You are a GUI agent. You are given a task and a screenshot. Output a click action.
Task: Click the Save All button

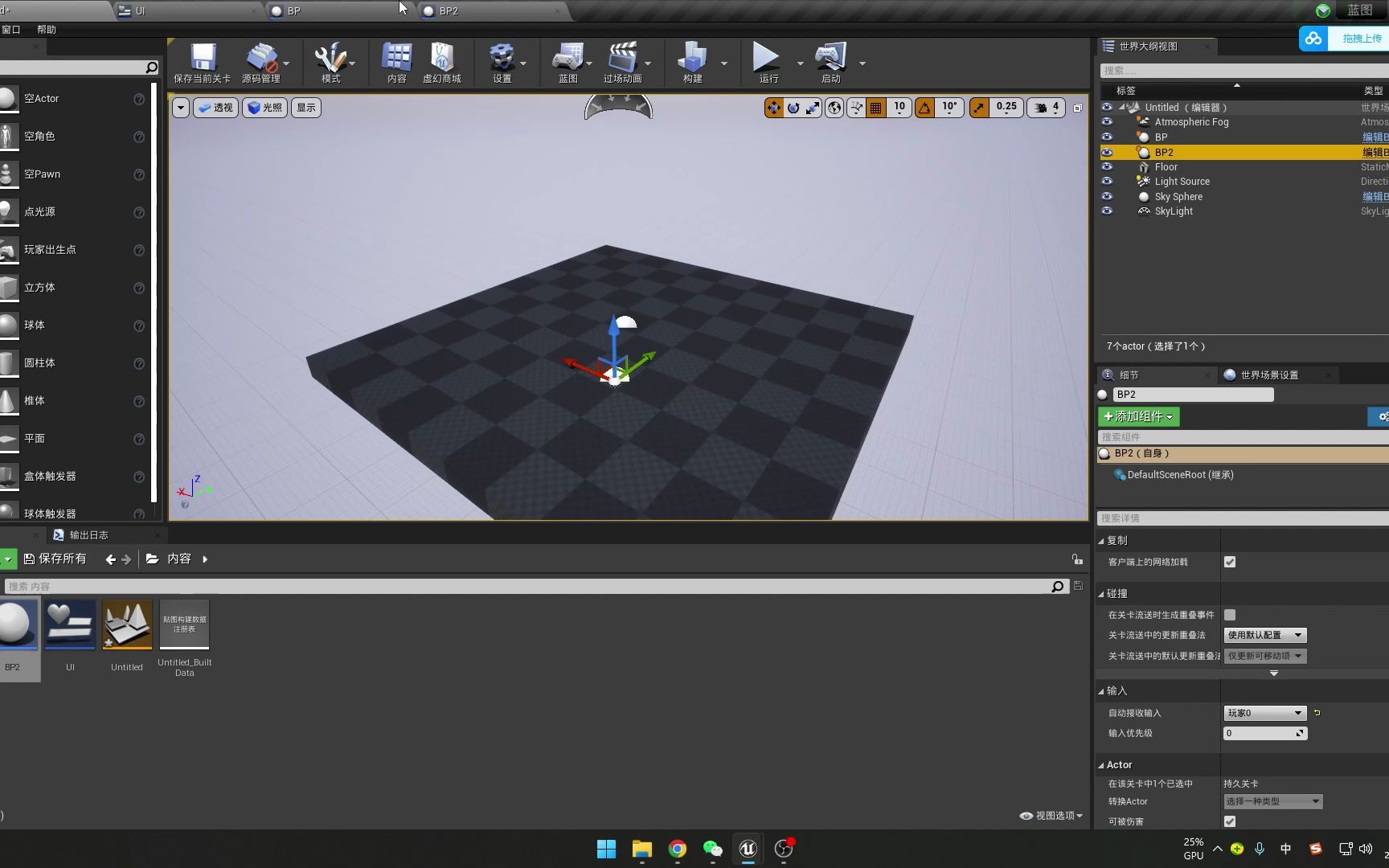pos(55,559)
